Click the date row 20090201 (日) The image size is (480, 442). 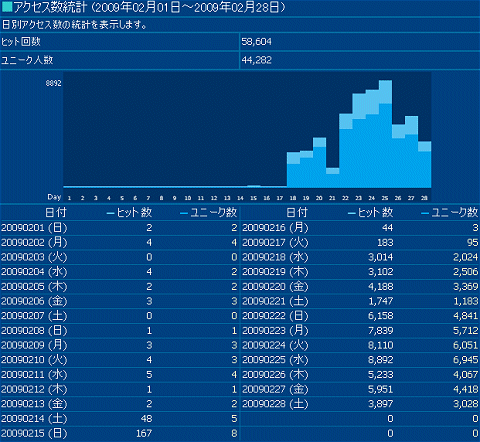click(34, 228)
